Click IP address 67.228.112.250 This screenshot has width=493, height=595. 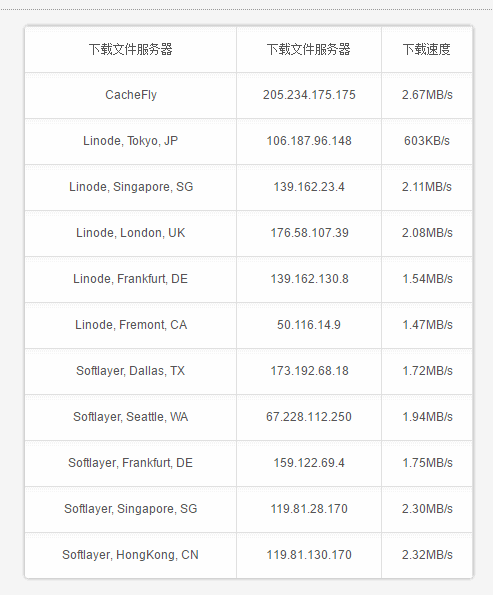point(309,417)
